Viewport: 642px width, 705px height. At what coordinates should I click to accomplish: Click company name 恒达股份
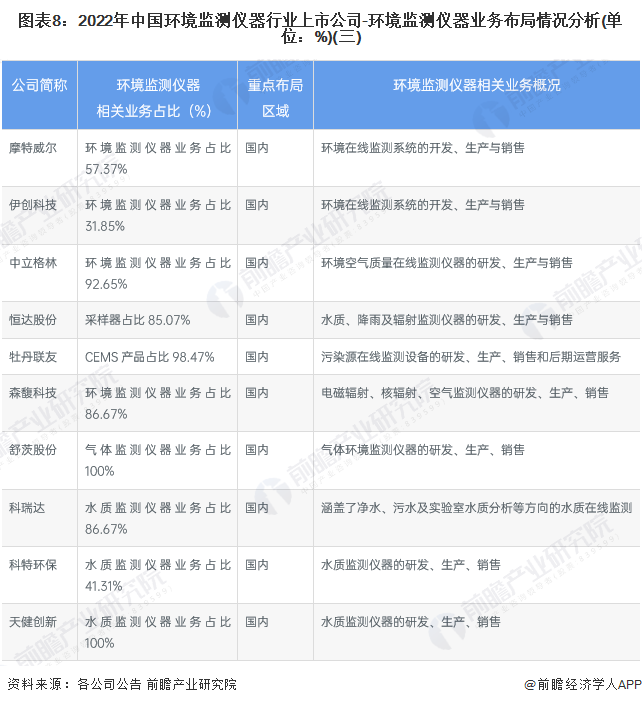tap(33, 320)
